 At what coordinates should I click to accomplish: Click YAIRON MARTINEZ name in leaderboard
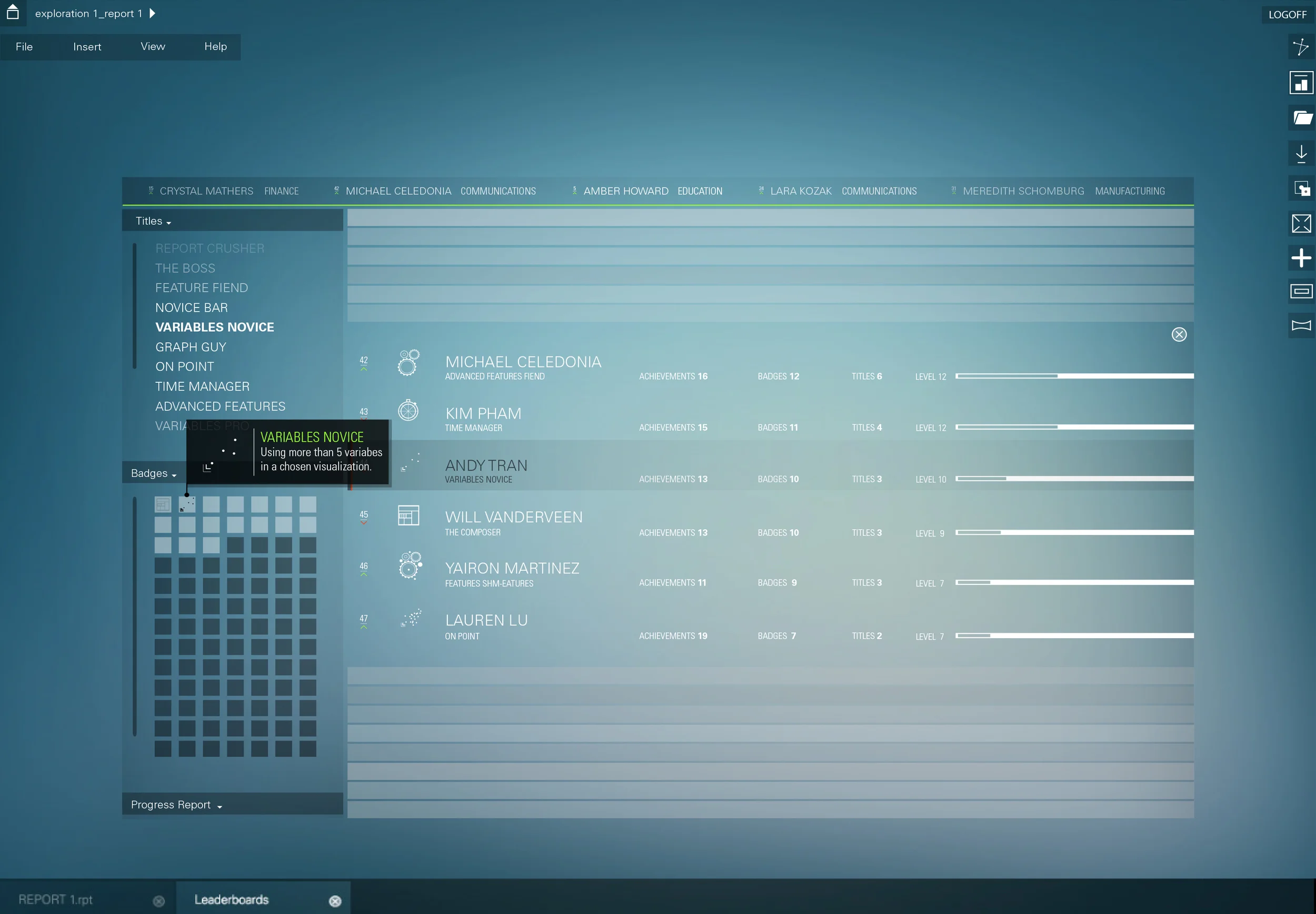[512, 568]
